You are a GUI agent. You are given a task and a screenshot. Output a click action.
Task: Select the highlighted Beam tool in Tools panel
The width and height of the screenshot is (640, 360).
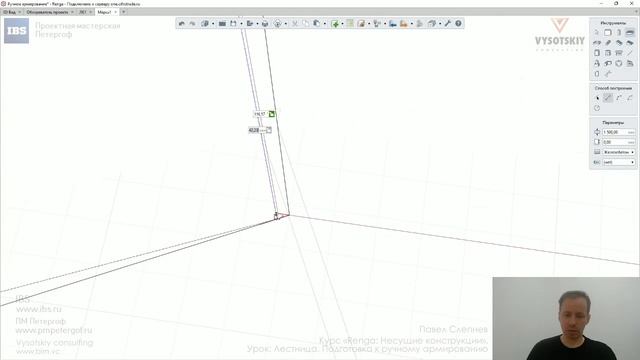630,33
